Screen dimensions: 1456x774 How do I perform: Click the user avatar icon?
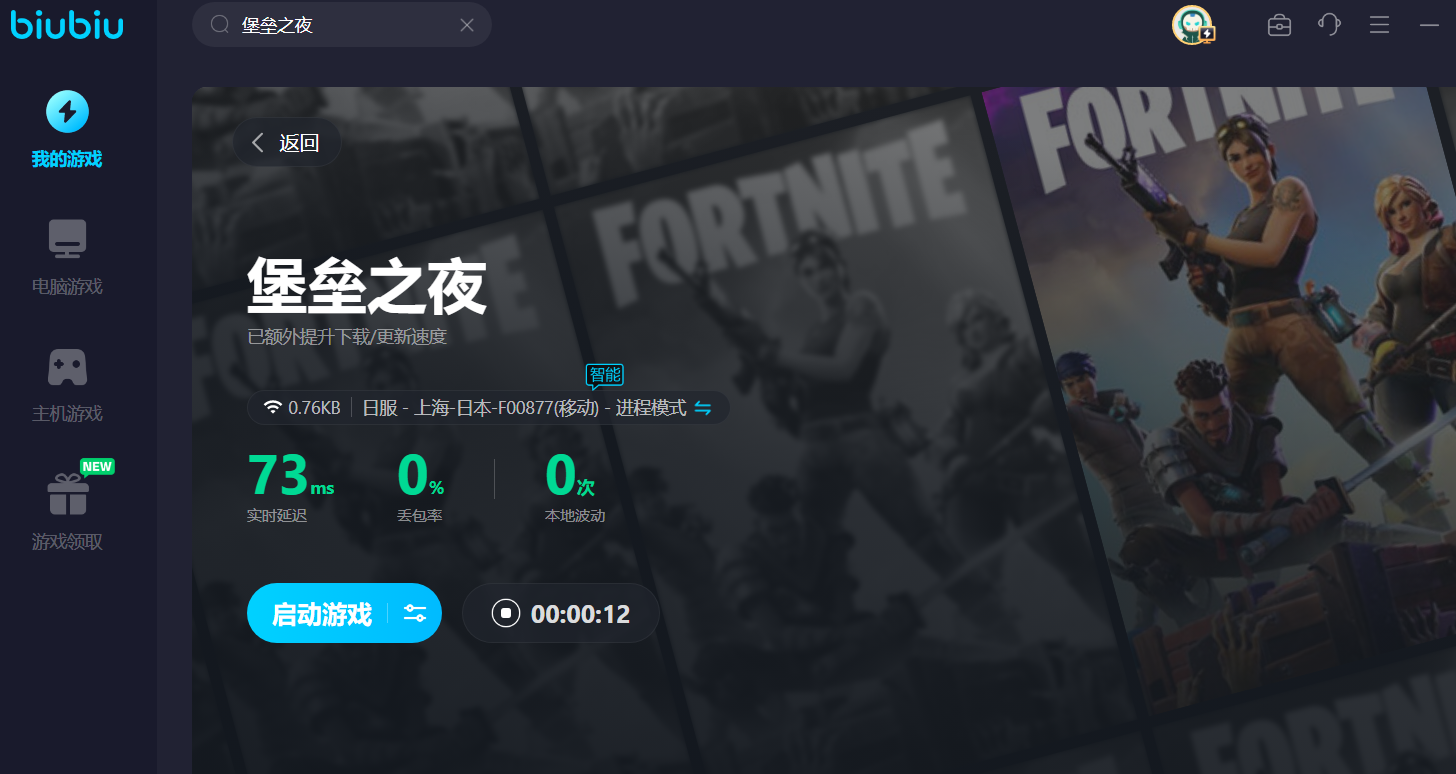point(1192,26)
